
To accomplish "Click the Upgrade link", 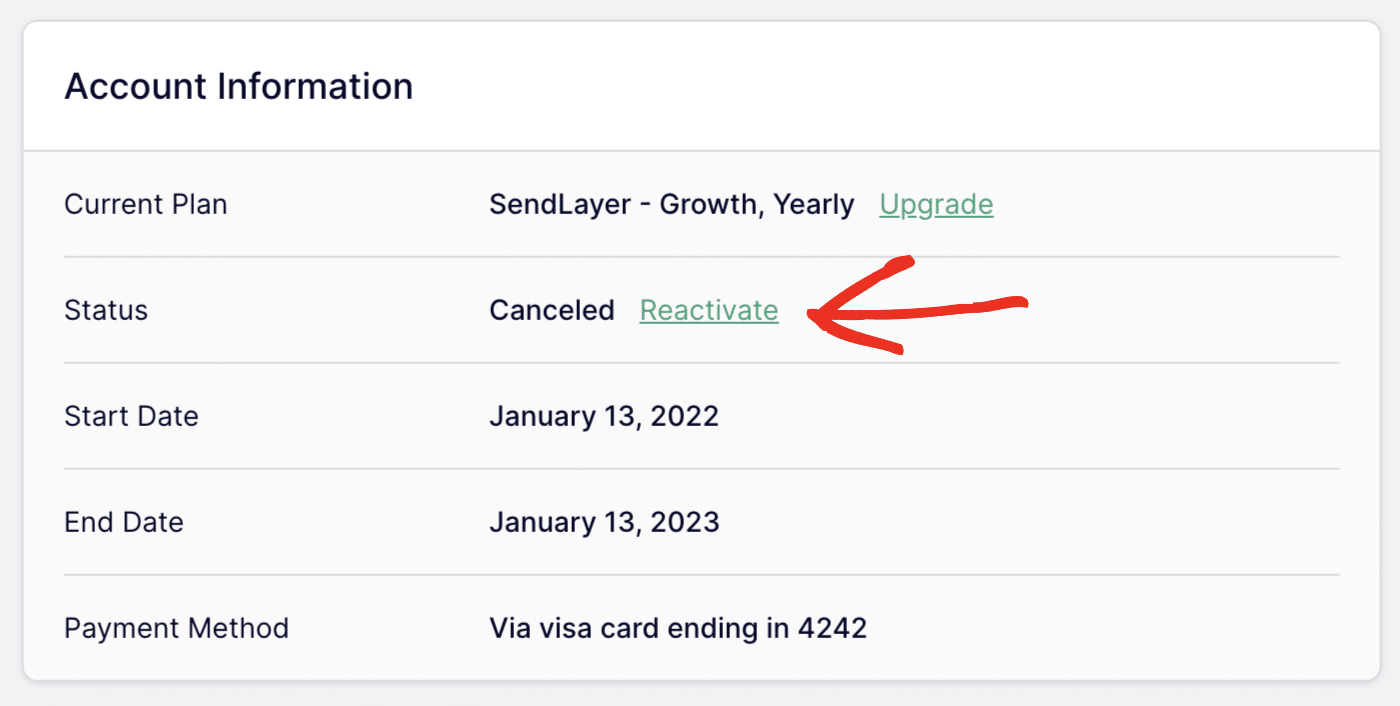I will (936, 205).
